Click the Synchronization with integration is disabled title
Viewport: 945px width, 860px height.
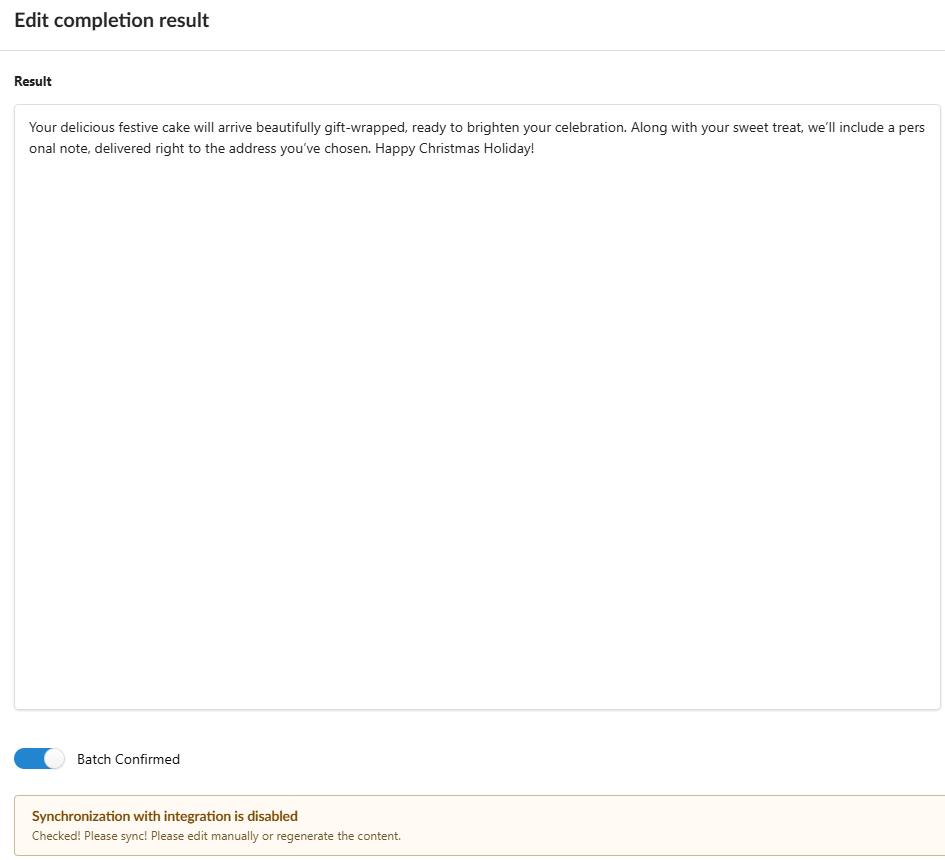coord(165,816)
